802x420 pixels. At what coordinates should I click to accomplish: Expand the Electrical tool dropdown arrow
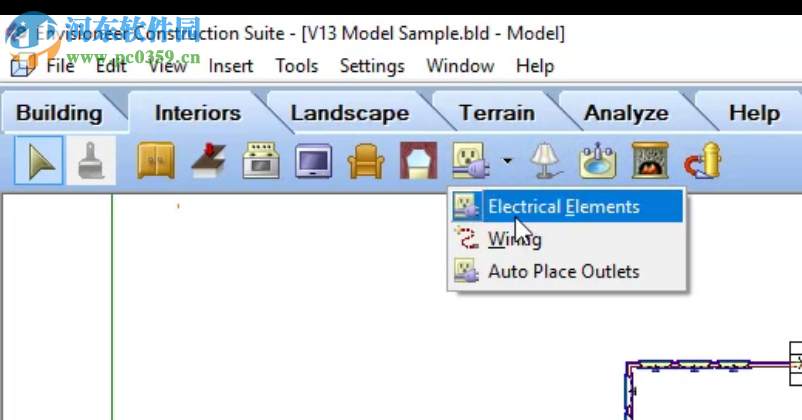[x=507, y=161]
